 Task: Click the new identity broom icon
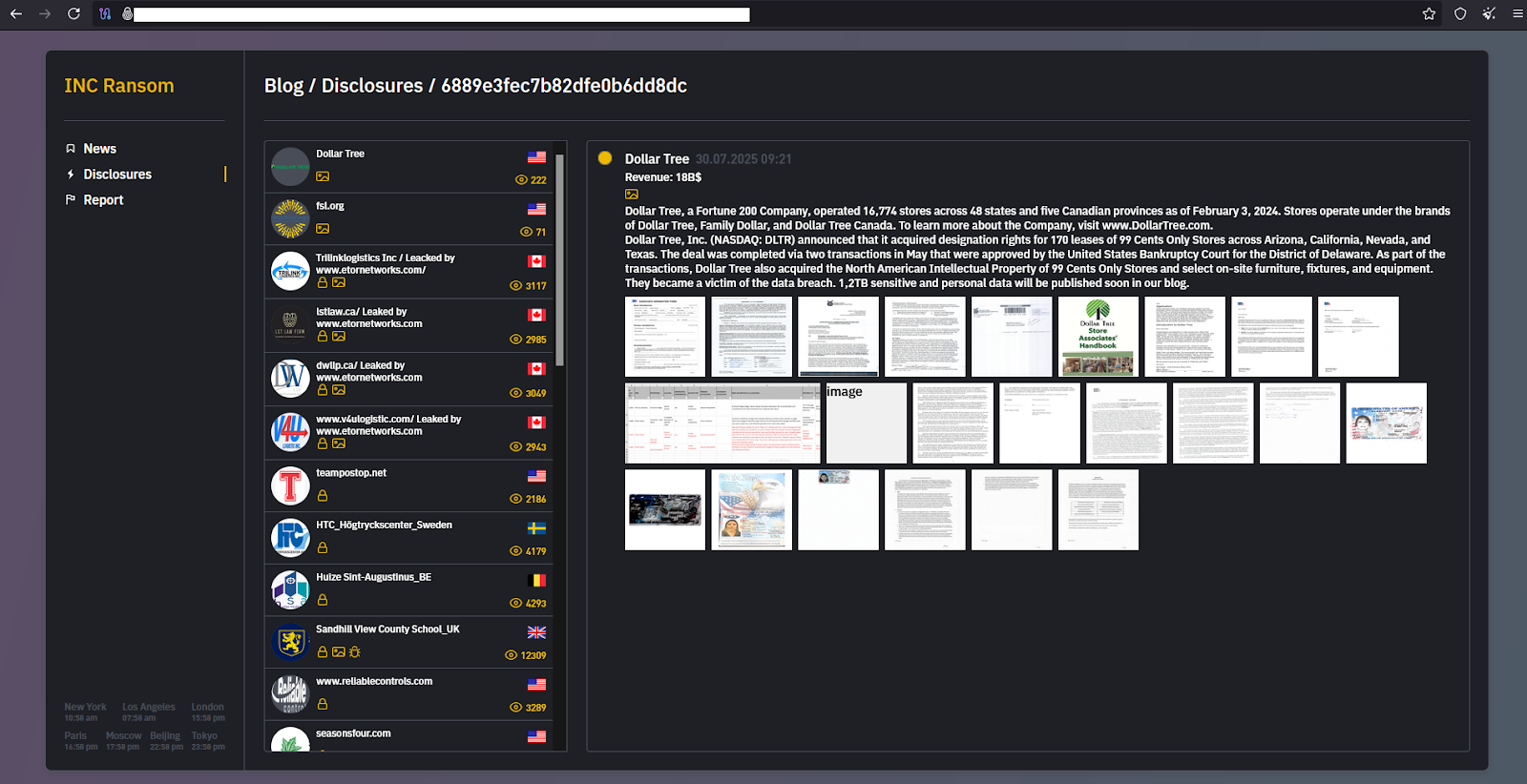[x=1489, y=14]
